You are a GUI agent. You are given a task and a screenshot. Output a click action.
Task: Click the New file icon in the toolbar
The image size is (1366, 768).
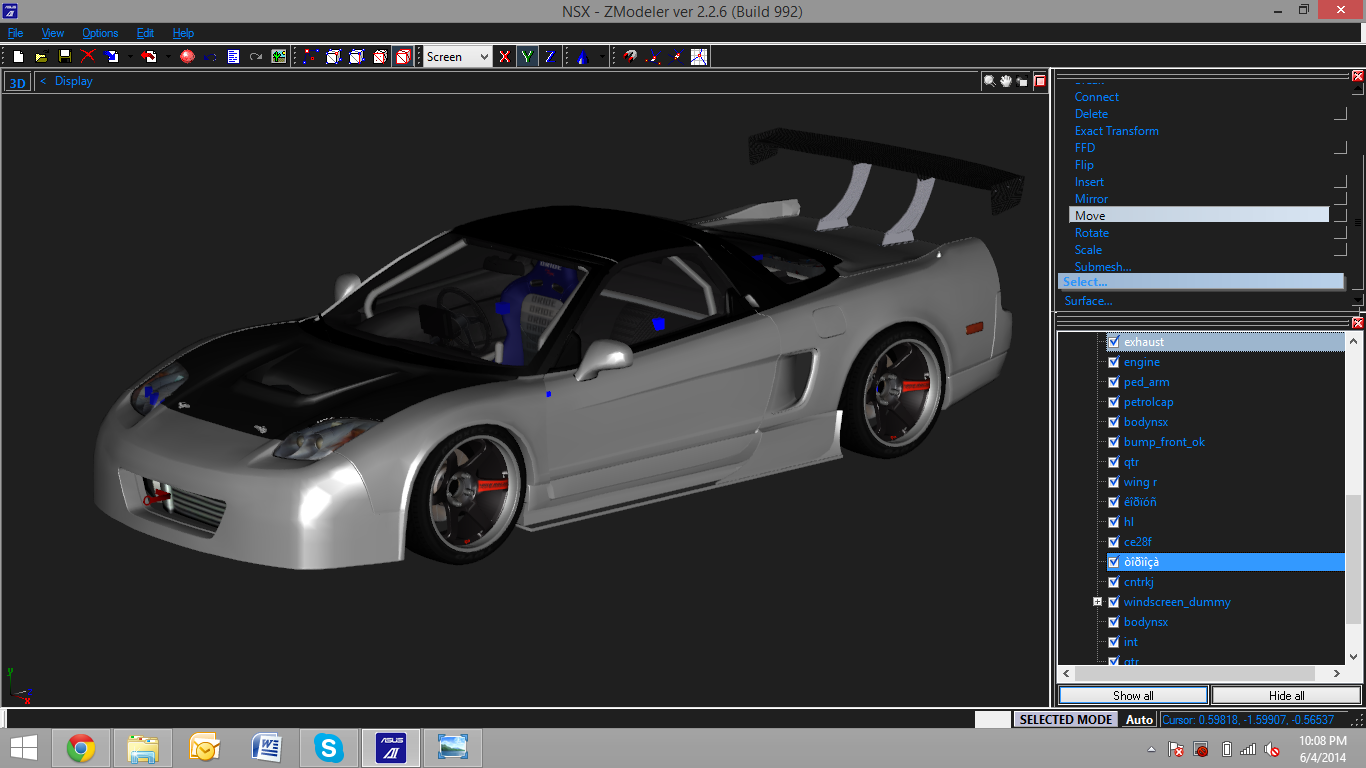pyautogui.click(x=18, y=57)
